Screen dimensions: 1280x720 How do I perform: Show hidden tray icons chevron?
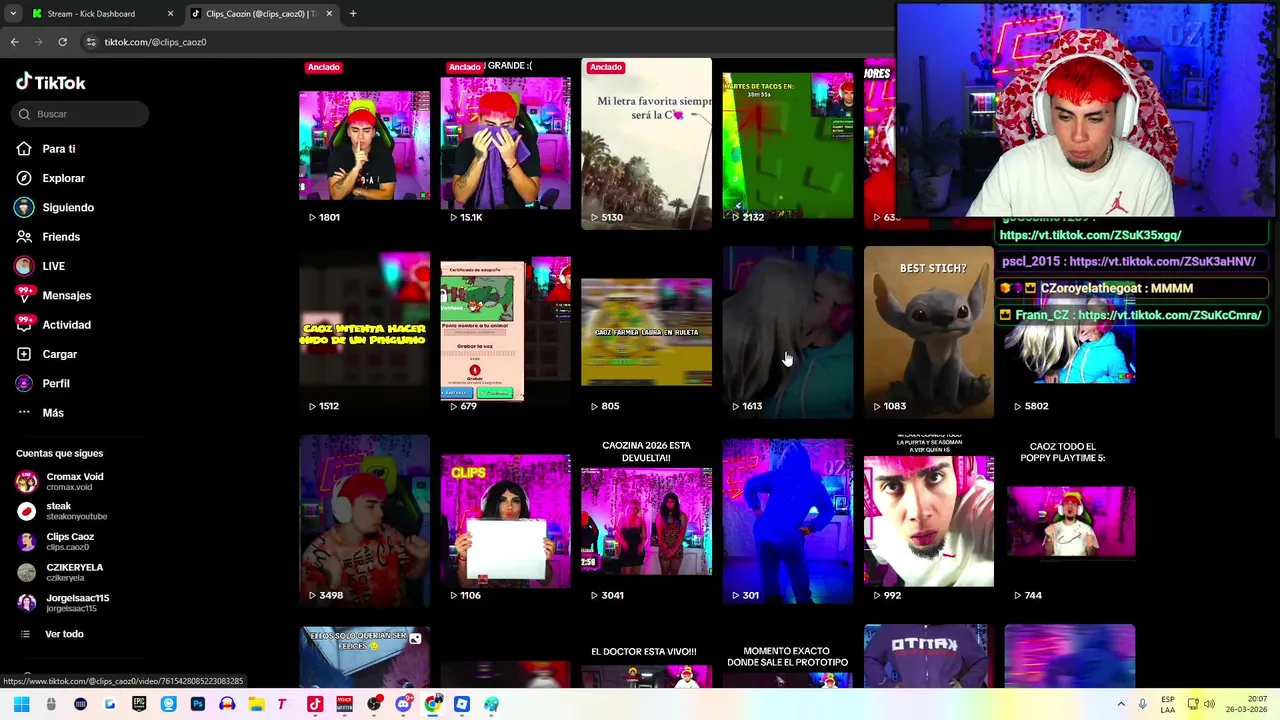1119,704
